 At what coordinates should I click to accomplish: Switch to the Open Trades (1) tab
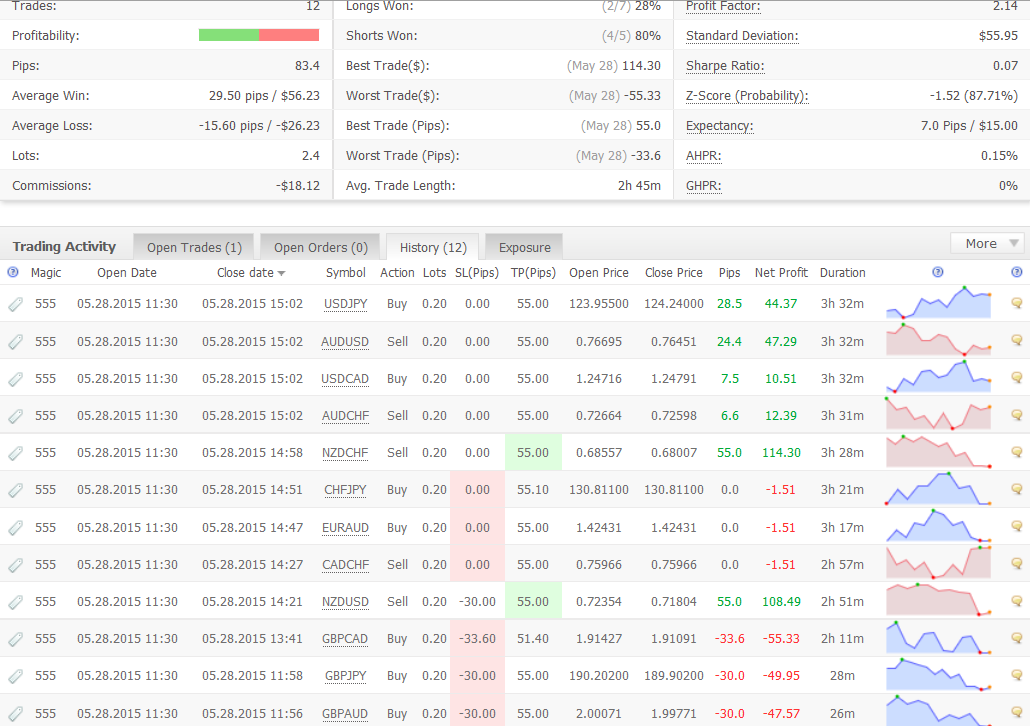194,248
